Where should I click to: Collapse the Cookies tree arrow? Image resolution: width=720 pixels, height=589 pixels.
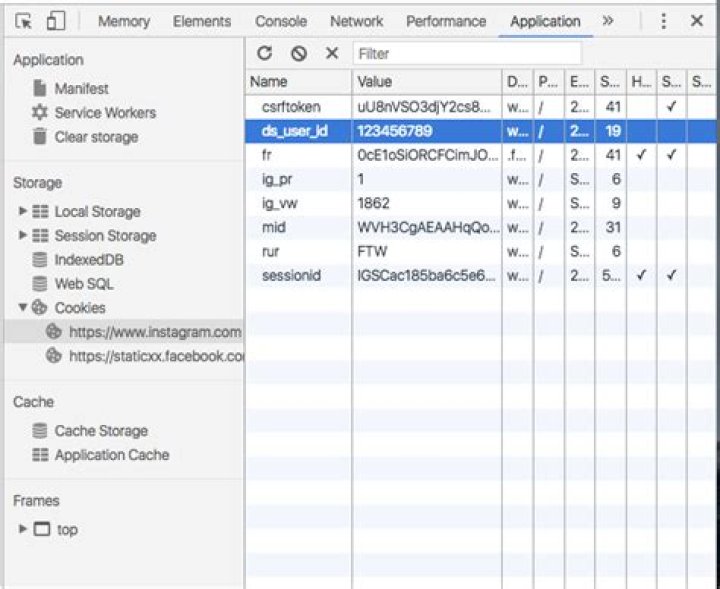tap(22, 307)
